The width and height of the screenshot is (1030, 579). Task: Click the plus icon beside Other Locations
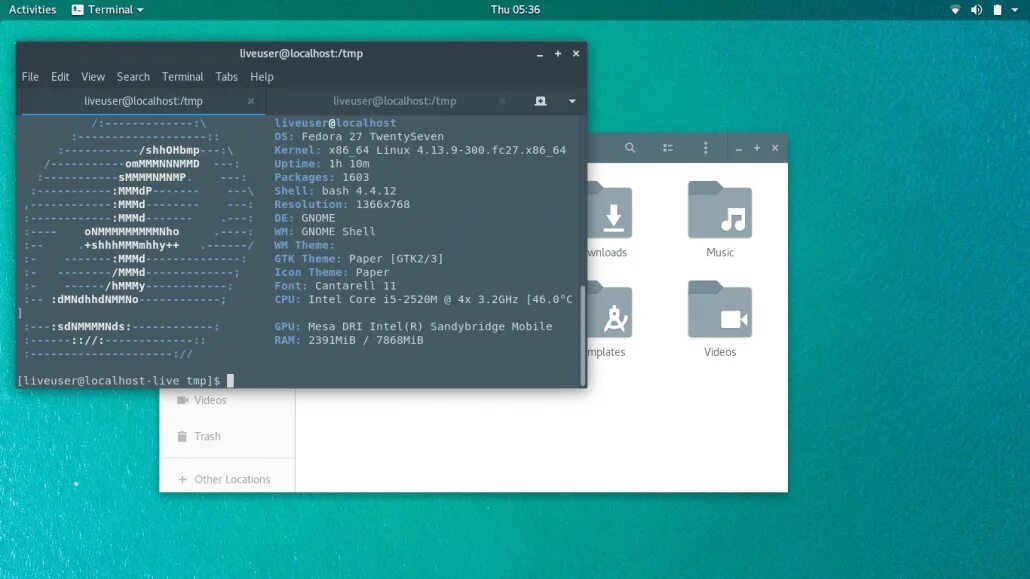182,480
